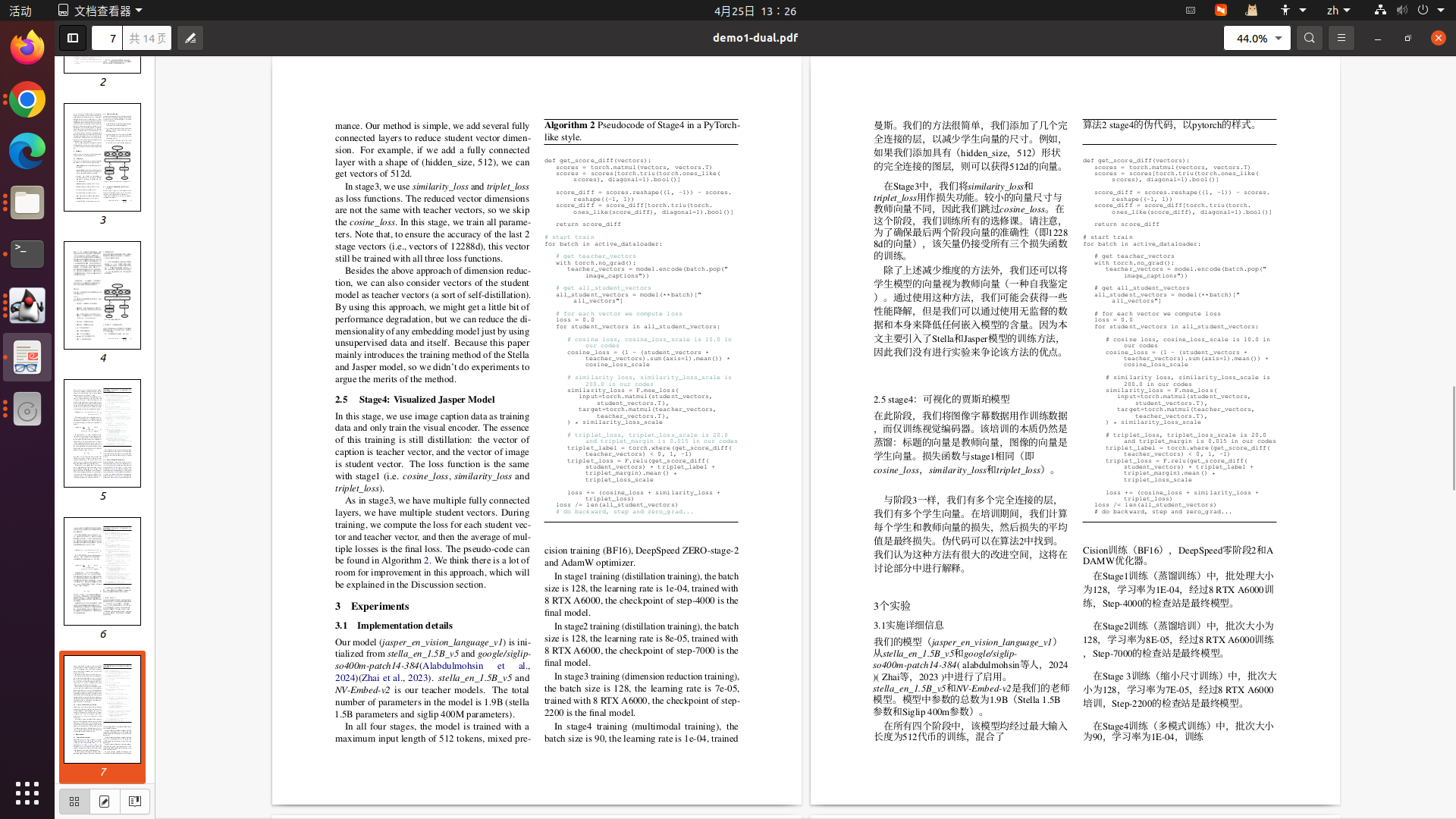Switch to thumbnails grid view
The width and height of the screenshot is (1456, 819).
(74, 802)
